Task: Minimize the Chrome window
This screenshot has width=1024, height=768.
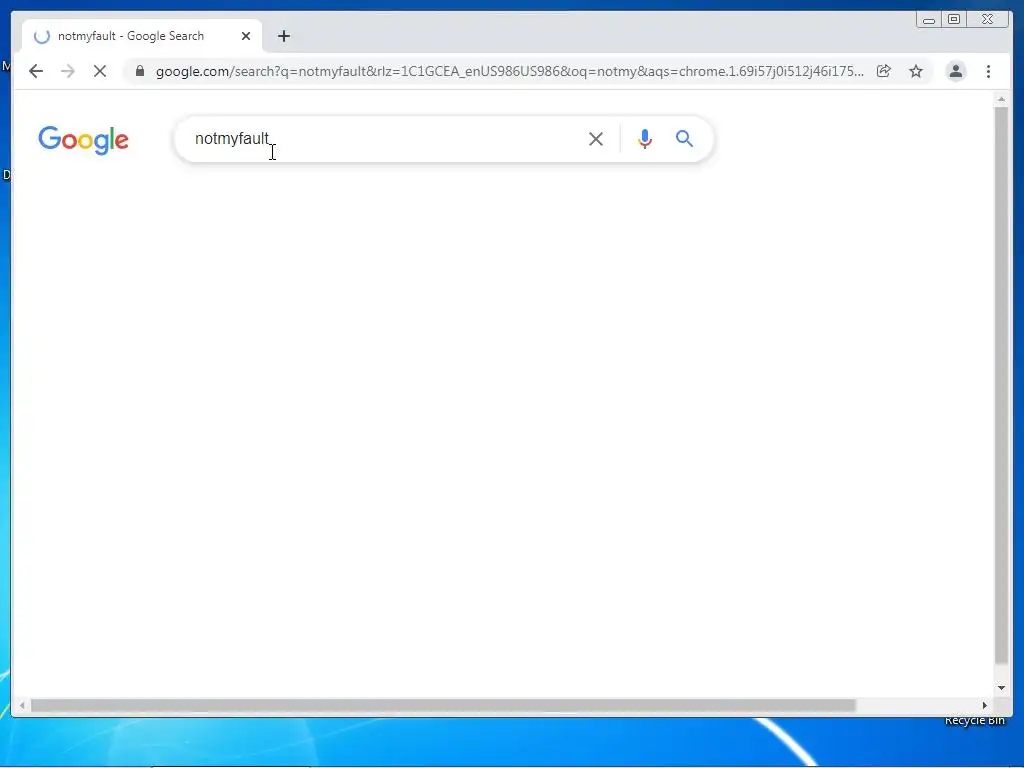Action: 929,20
